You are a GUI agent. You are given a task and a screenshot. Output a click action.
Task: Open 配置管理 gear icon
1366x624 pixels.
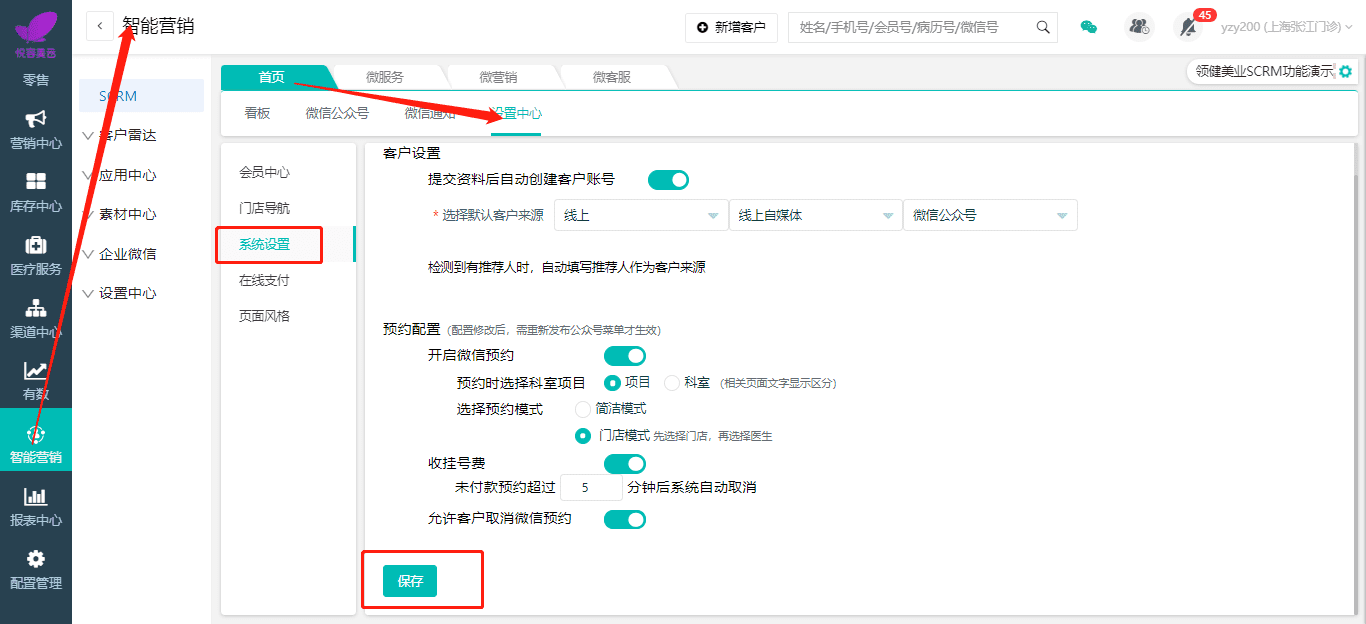point(36,559)
